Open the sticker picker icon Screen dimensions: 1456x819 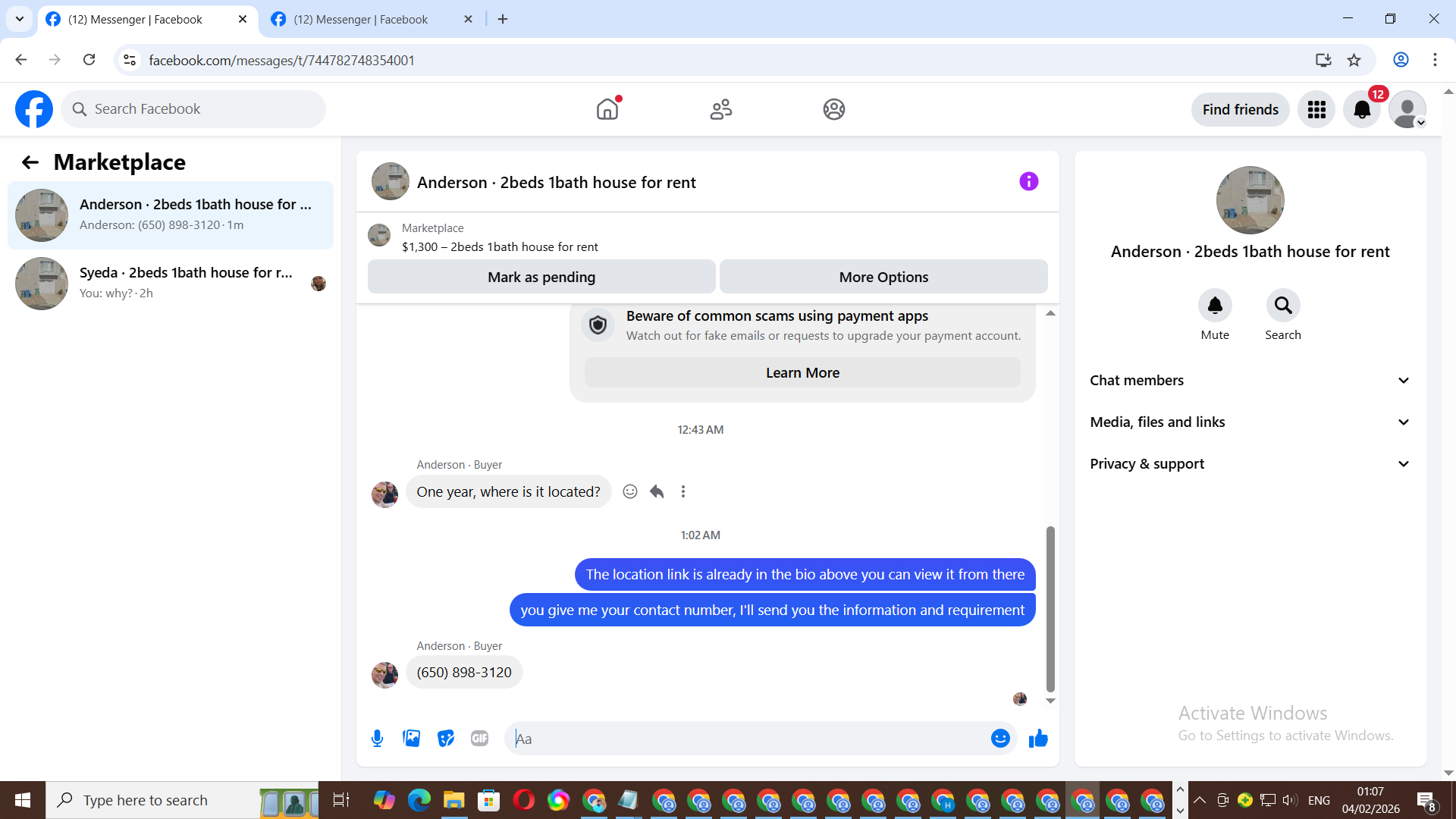click(x=446, y=738)
